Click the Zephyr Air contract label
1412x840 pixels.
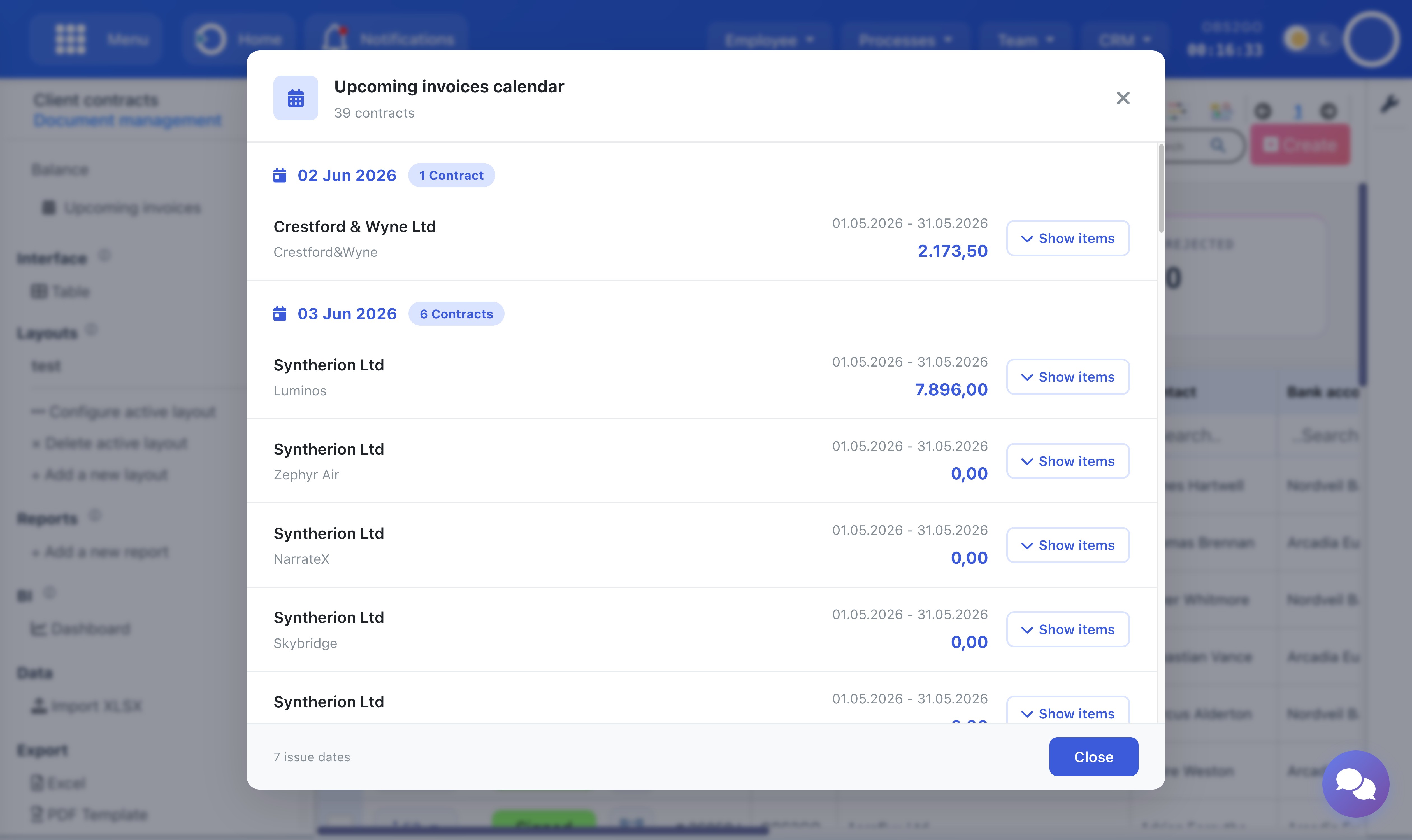point(306,474)
